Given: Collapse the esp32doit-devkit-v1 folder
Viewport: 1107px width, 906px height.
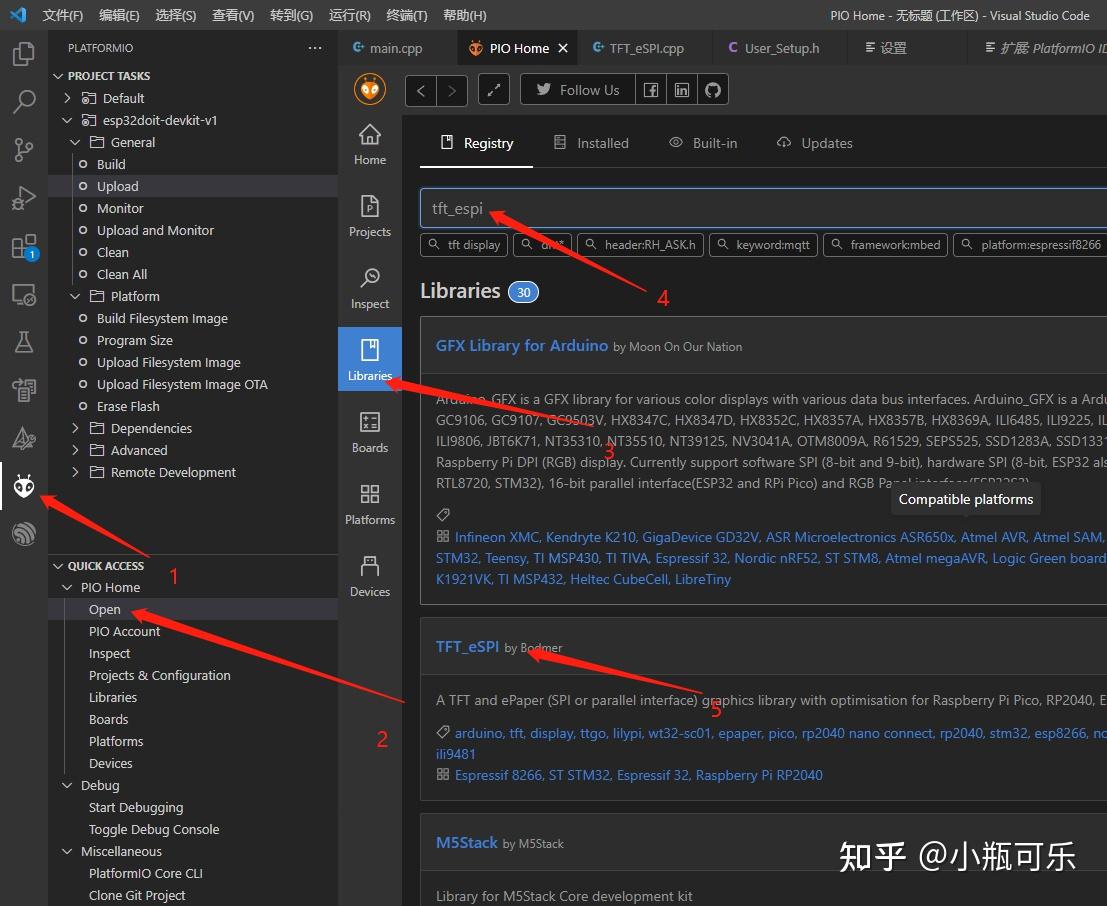Looking at the screenshot, I should click(67, 120).
